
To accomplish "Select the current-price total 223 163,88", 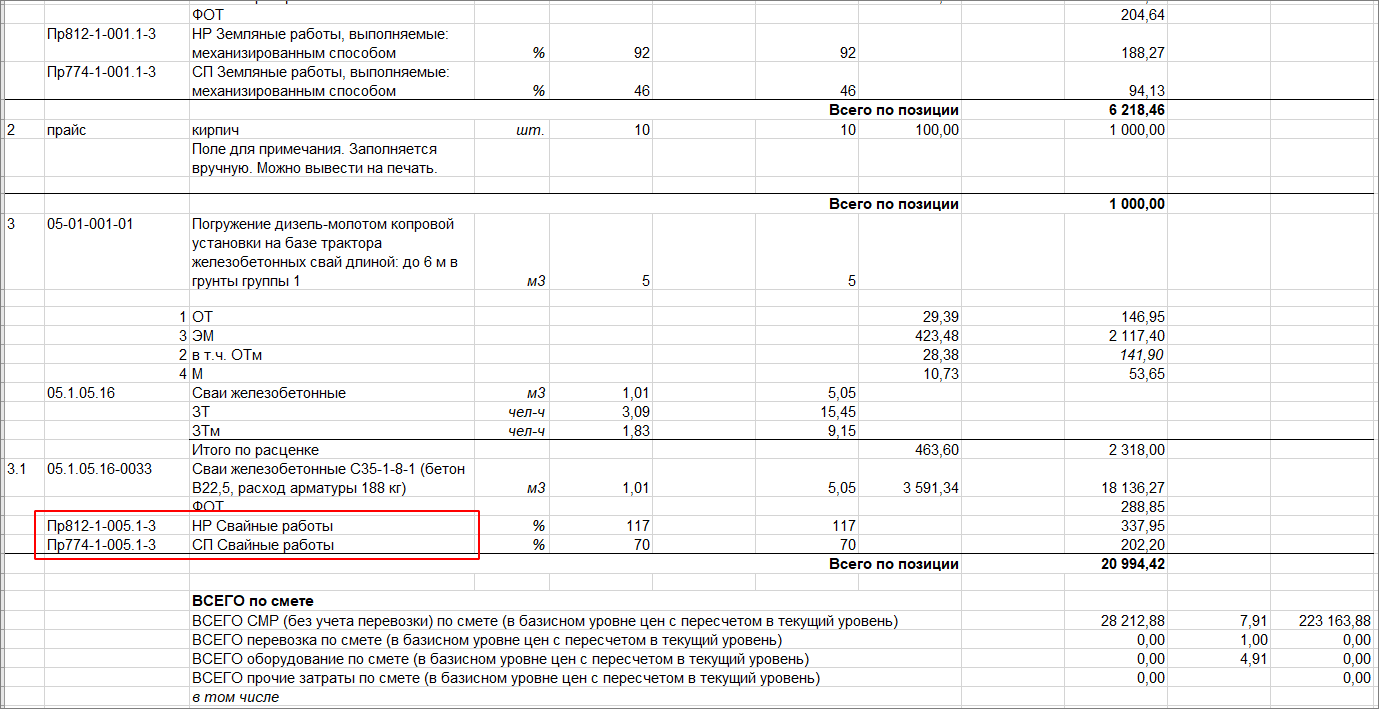I will tap(1337, 621).
